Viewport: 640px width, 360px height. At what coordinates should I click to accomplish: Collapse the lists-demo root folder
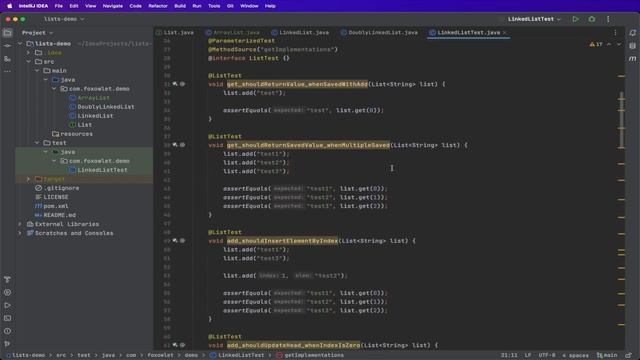(x=20, y=44)
